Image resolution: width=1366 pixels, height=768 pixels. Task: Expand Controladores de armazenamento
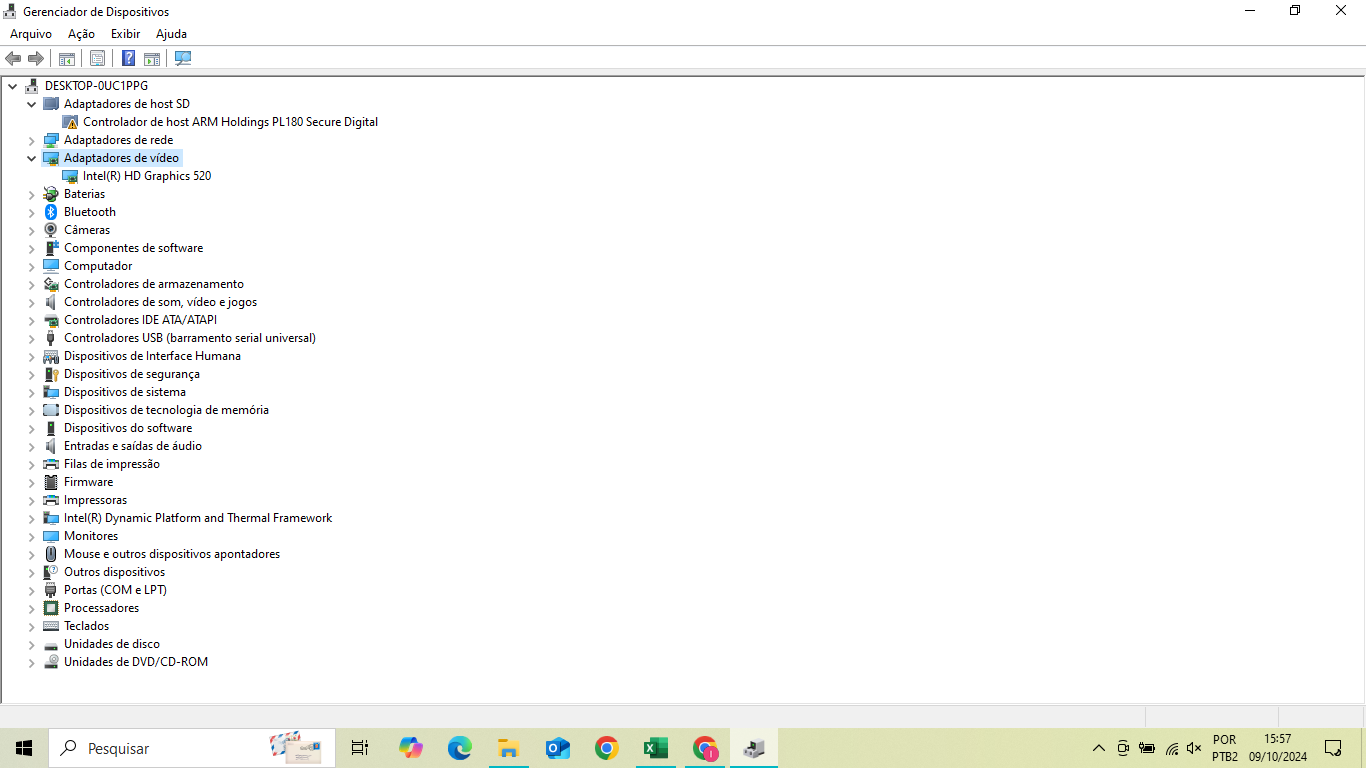(x=31, y=284)
